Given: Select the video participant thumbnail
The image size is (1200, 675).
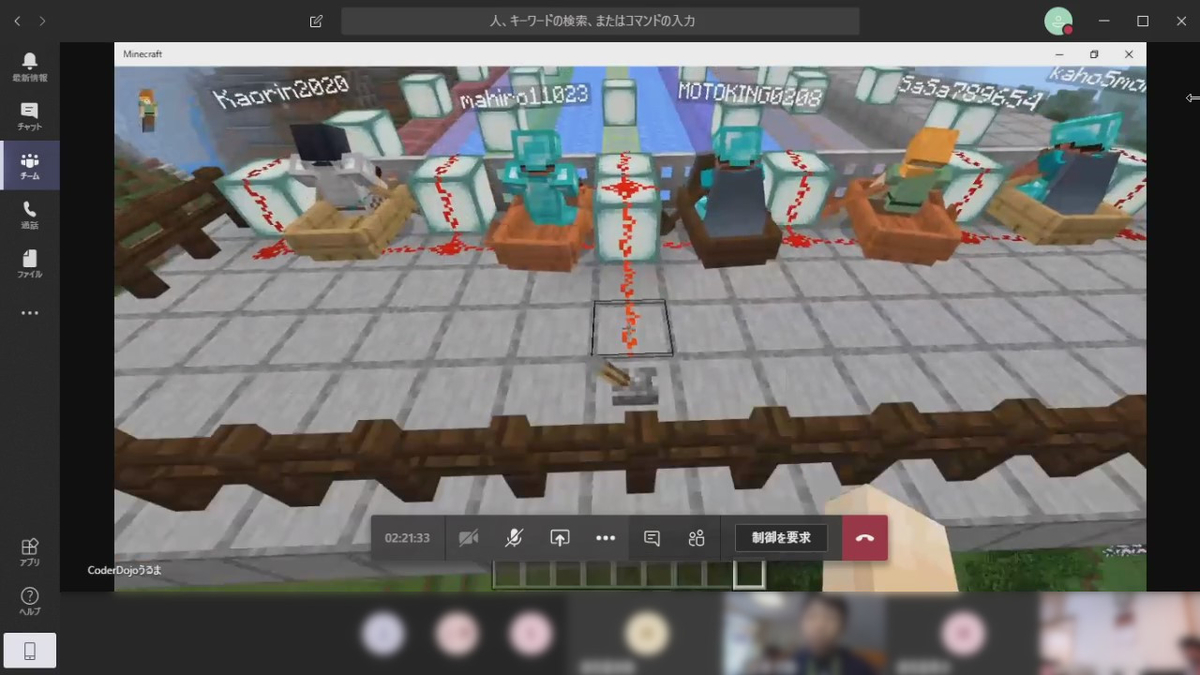Looking at the screenshot, I should pos(803,634).
